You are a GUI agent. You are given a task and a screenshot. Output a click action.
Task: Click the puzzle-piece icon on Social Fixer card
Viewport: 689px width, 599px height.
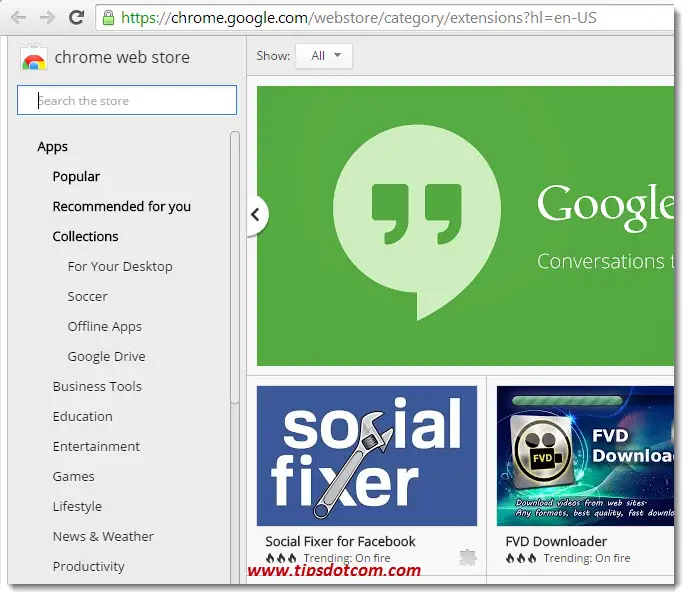point(468,557)
